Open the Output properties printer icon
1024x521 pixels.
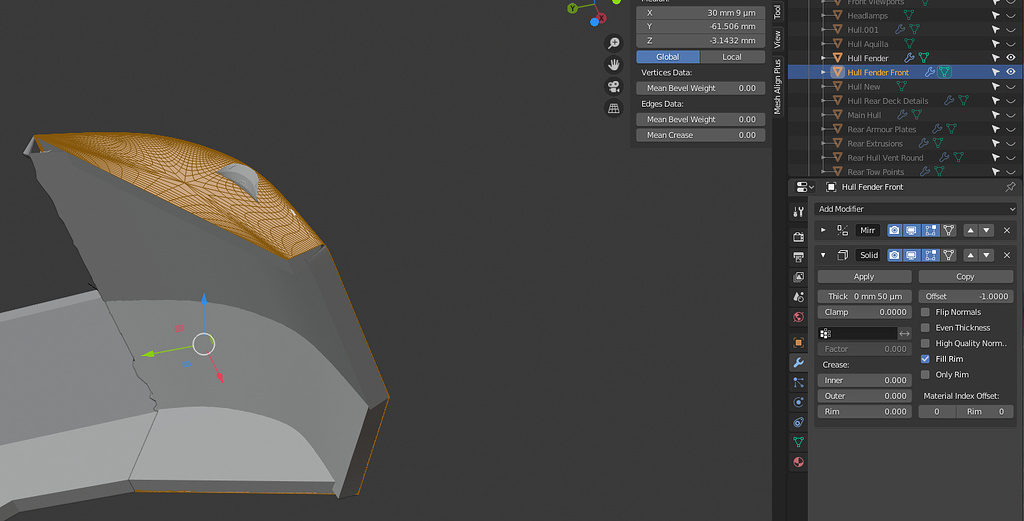[798, 257]
